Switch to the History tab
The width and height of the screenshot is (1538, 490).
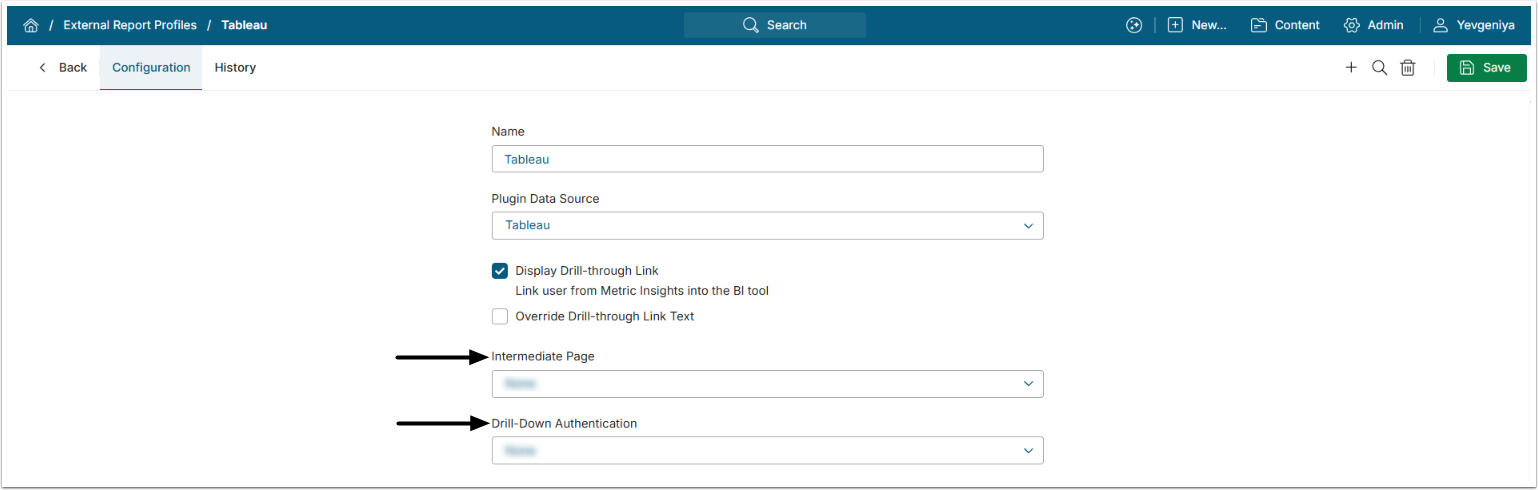(x=235, y=68)
